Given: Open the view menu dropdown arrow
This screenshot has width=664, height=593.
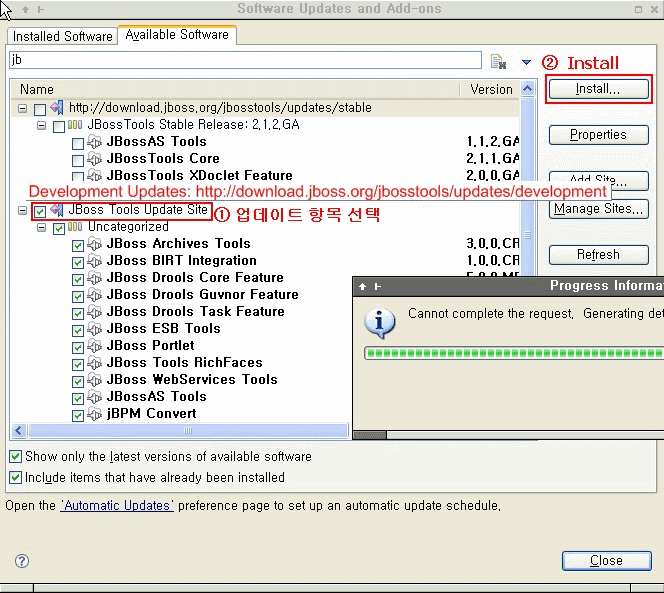Looking at the screenshot, I should pos(526,62).
